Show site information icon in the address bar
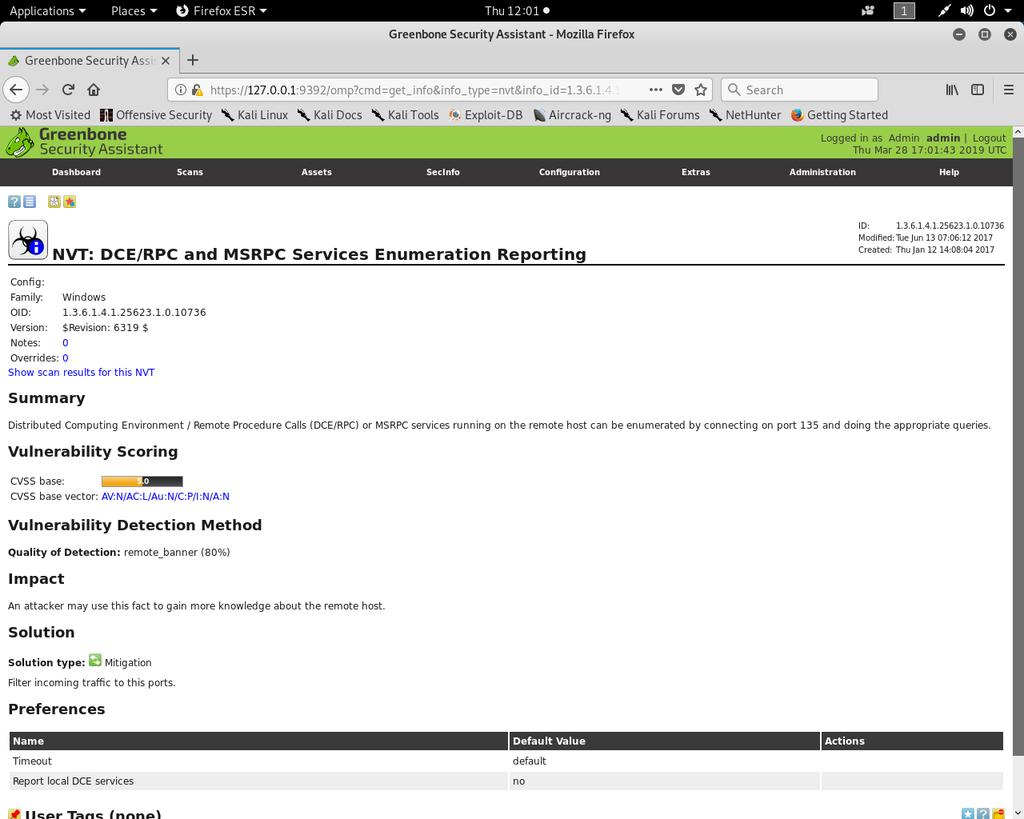This screenshot has height=819, width=1024. coord(181,89)
